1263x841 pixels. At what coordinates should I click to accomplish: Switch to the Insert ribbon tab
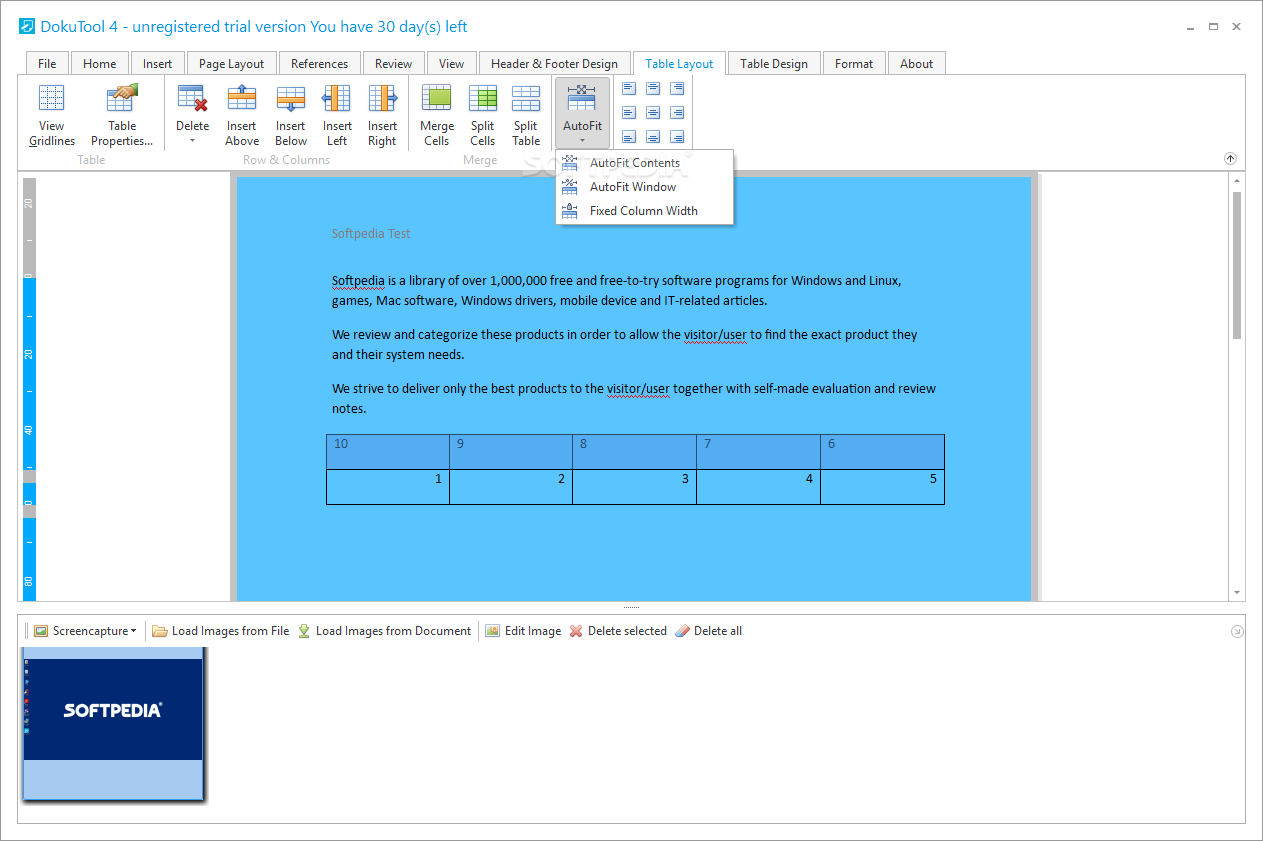click(157, 63)
